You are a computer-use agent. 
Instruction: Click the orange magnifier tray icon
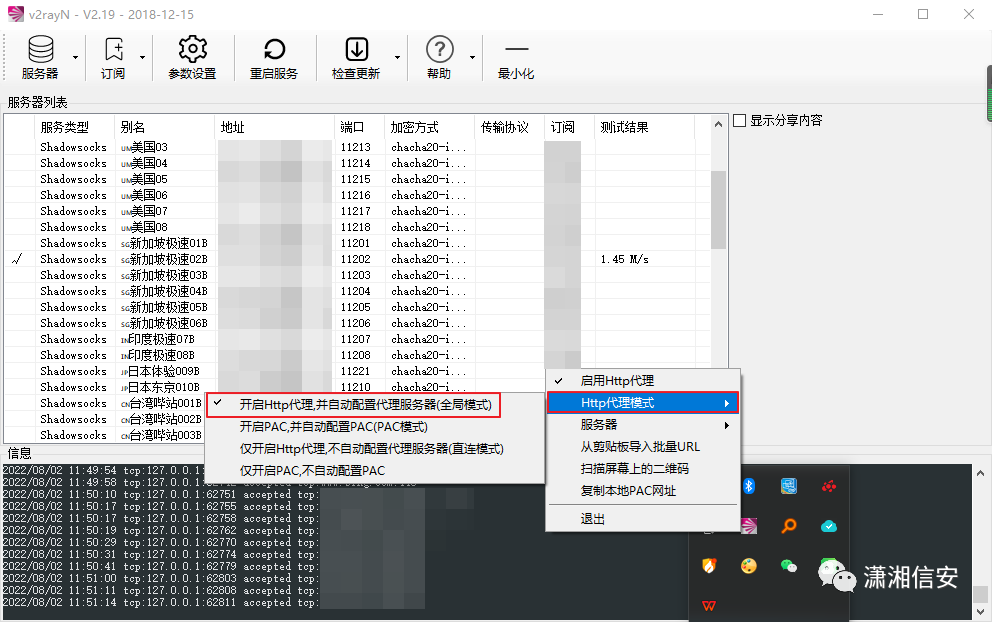click(x=789, y=526)
